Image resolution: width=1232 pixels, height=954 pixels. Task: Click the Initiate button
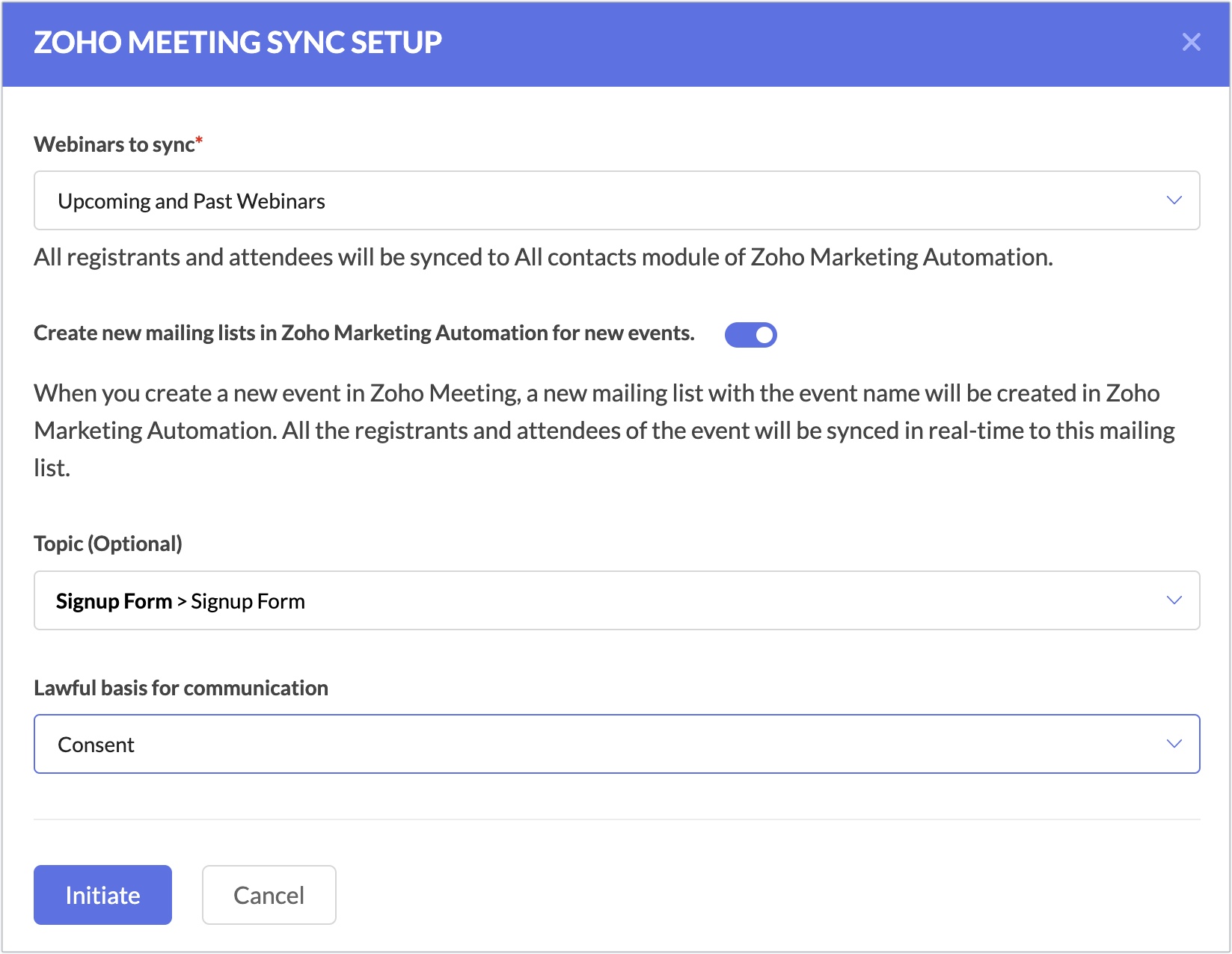click(102, 895)
